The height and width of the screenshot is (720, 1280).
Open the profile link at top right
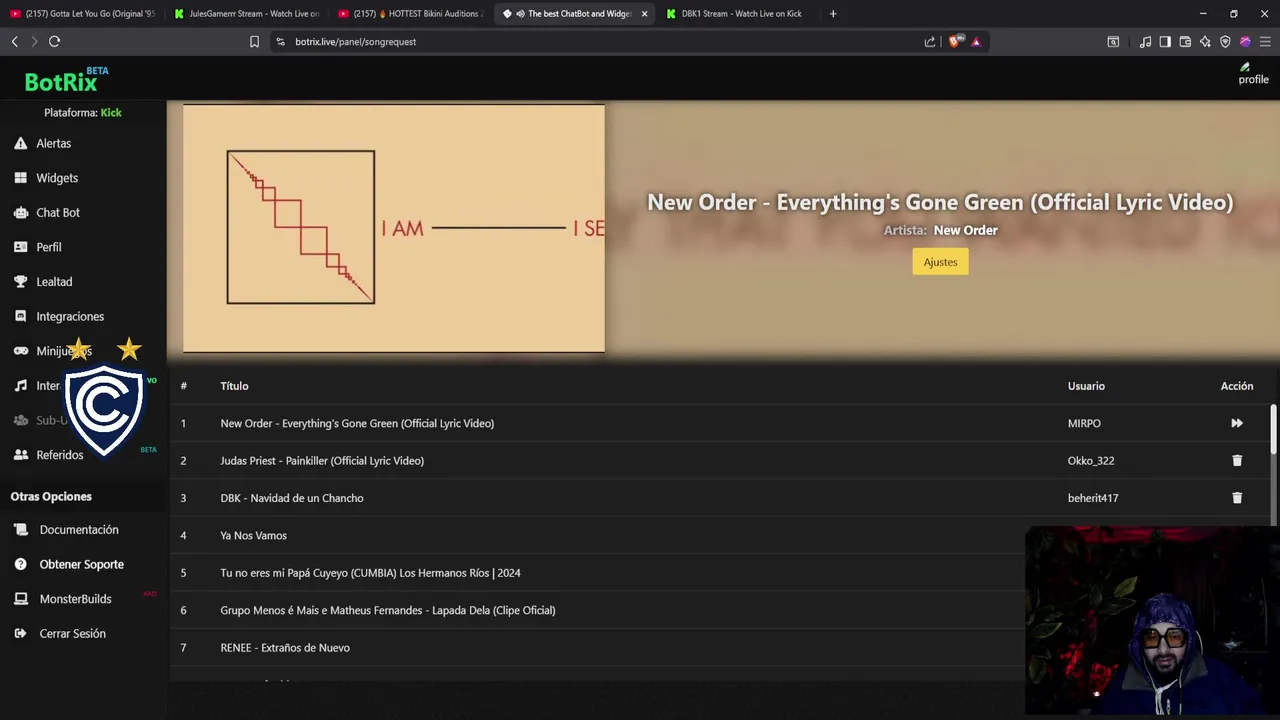pos(1253,74)
